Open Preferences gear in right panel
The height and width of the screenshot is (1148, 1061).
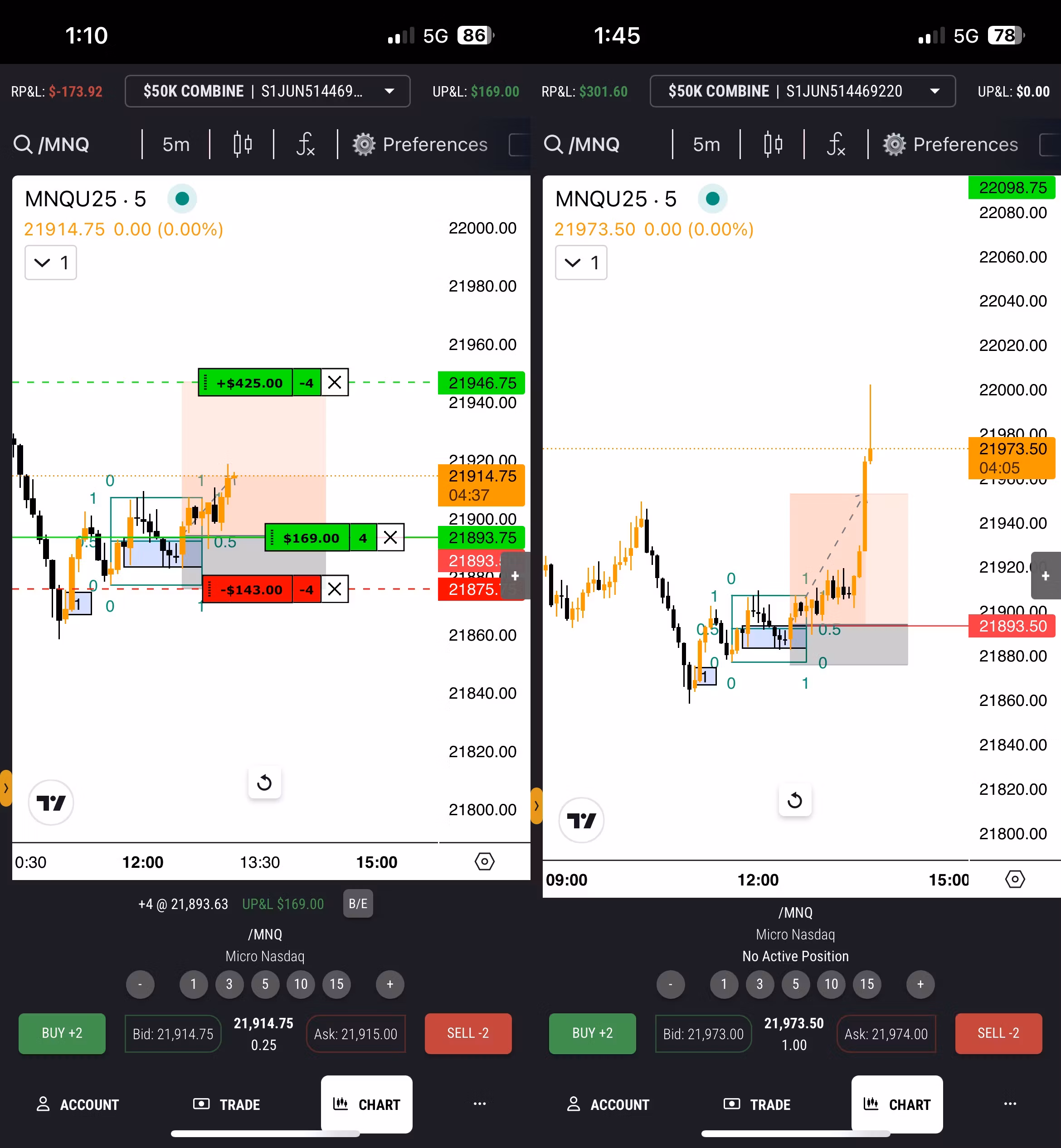pyautogui.click(x=951, y=144)
